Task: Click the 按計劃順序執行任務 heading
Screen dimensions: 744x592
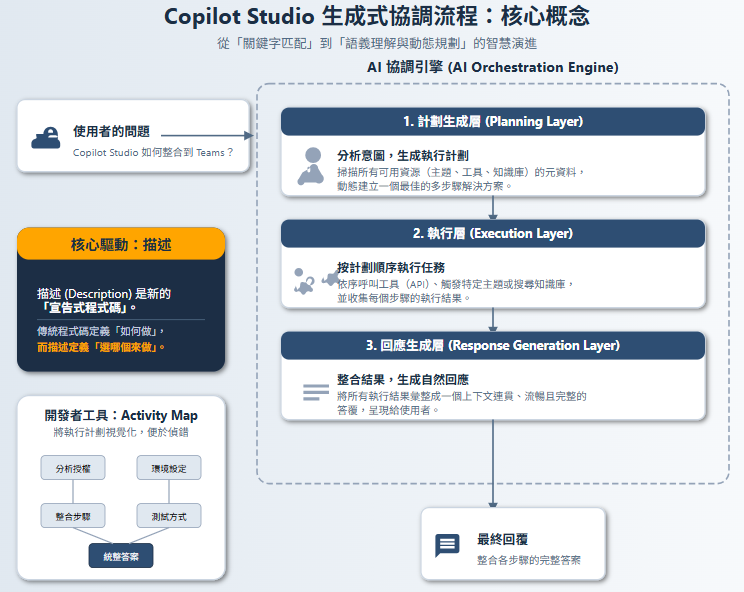Action: [x=391, y=268]
